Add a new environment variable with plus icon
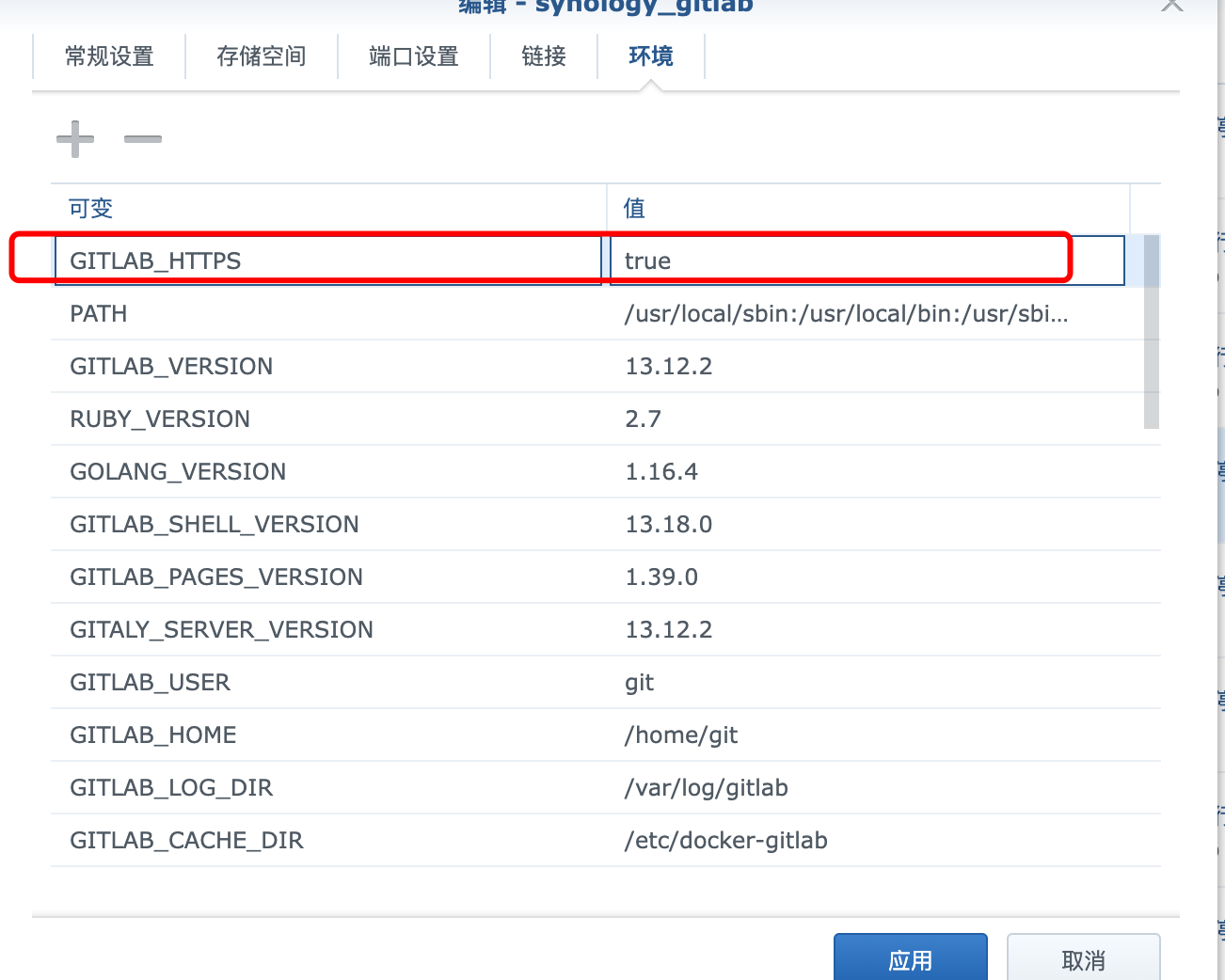The height and width of the screenshot is (980, 1225). point(75,139)
